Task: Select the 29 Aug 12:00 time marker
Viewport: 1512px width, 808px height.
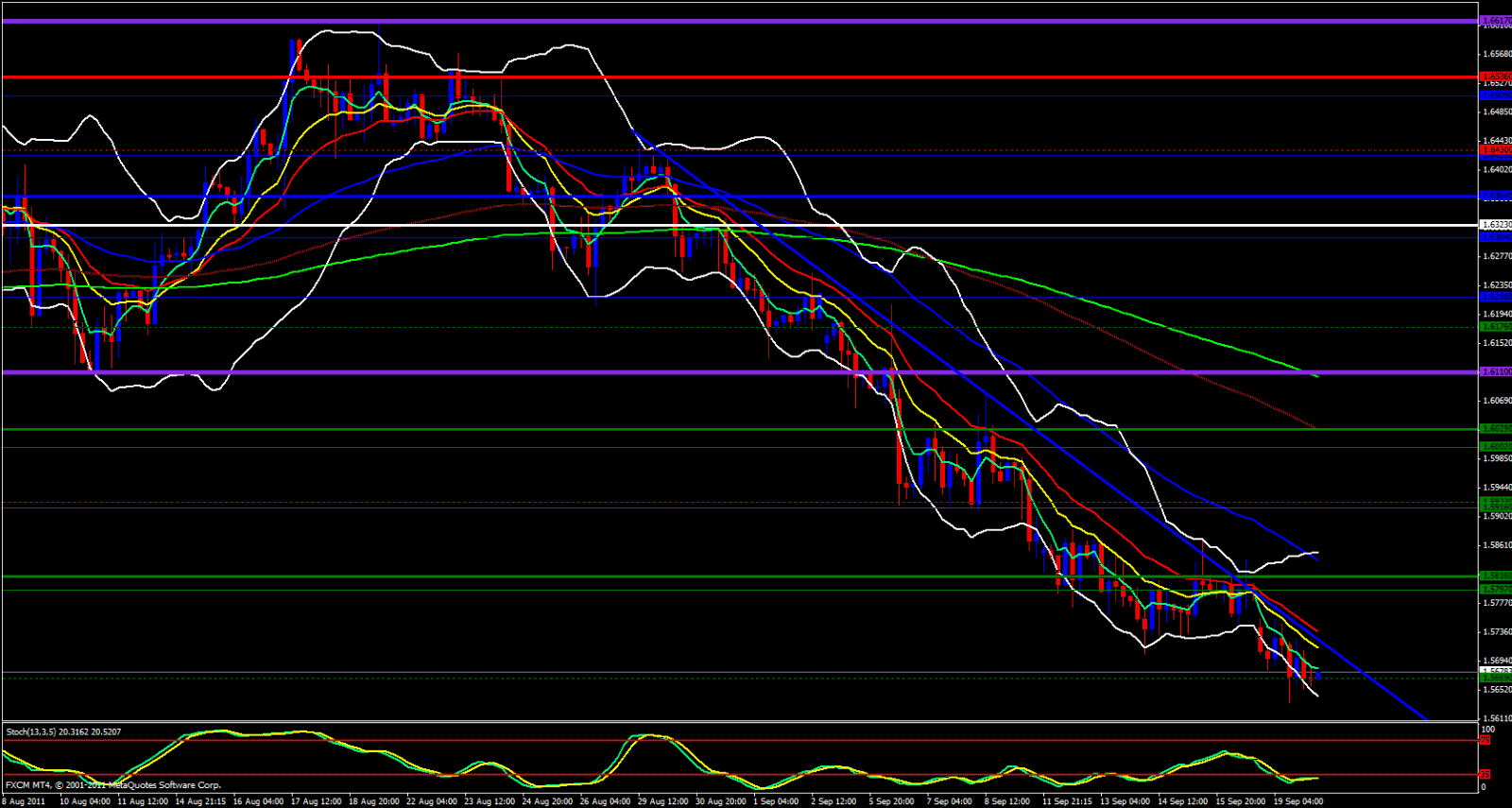Action: tap(662, 801)
